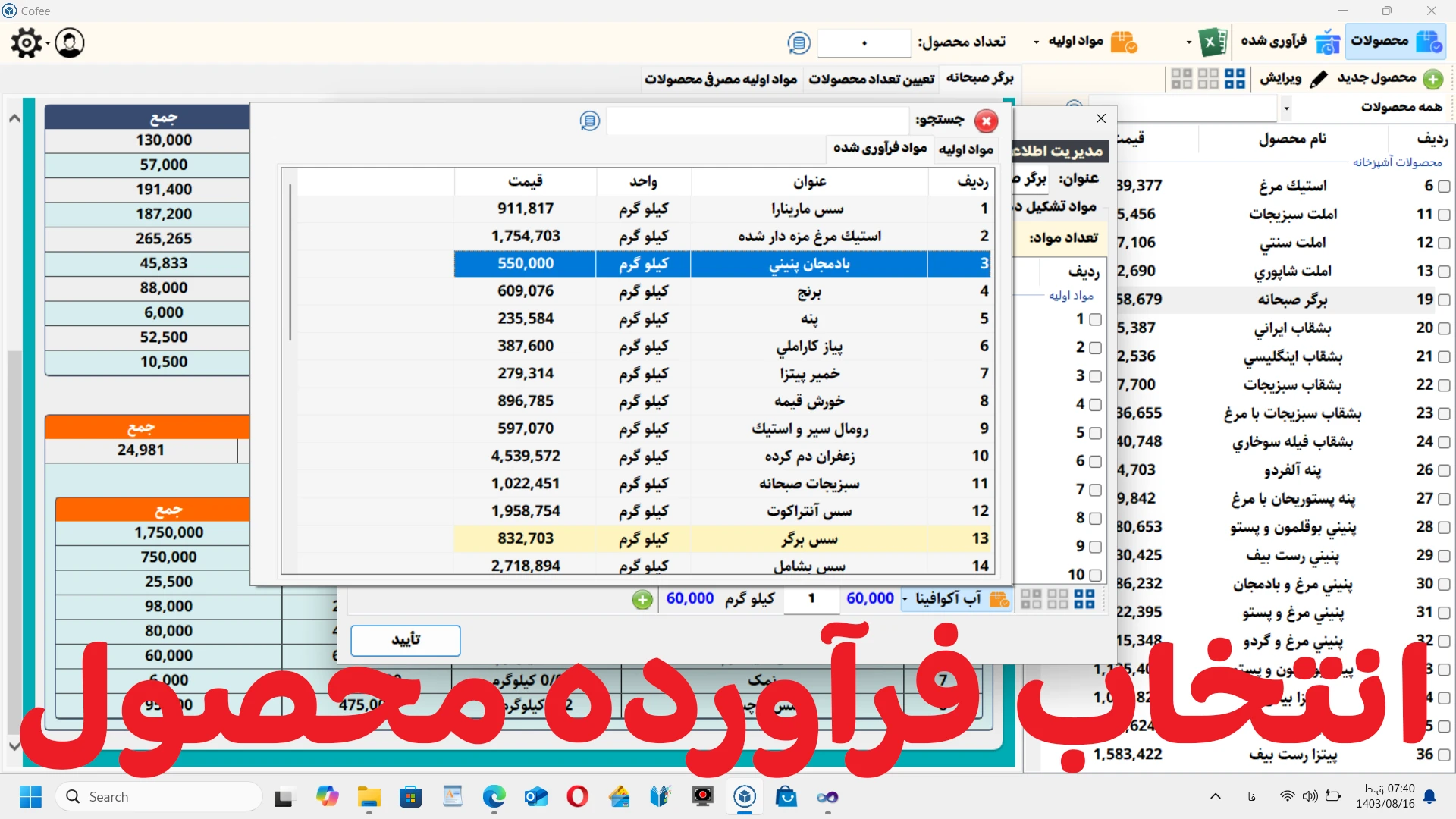1456x819 pixels.
Task: Open notifications bell in system tray
Action: click(1429, 796)
